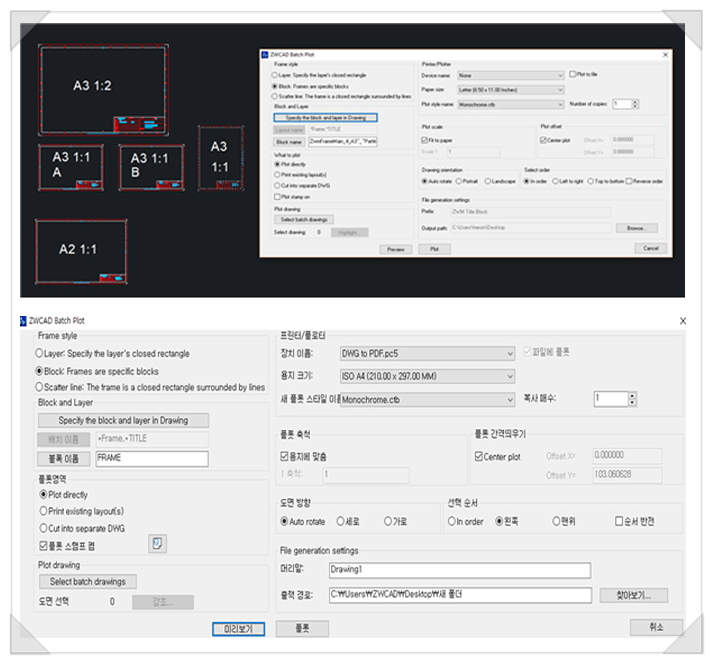This screenshot has height=664, width=713.
Task: Select 왼쪽 selection order option
Action: 507,521
